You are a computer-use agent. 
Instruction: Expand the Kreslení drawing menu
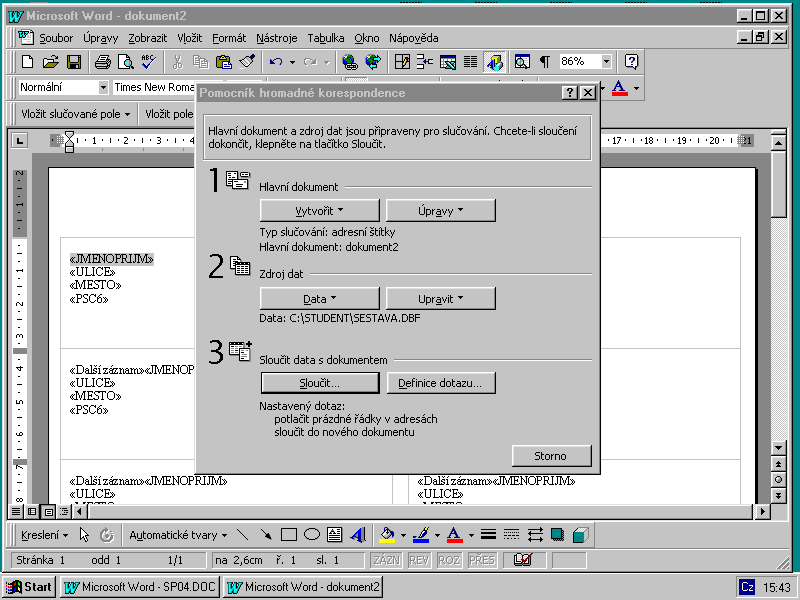[44, 535]
